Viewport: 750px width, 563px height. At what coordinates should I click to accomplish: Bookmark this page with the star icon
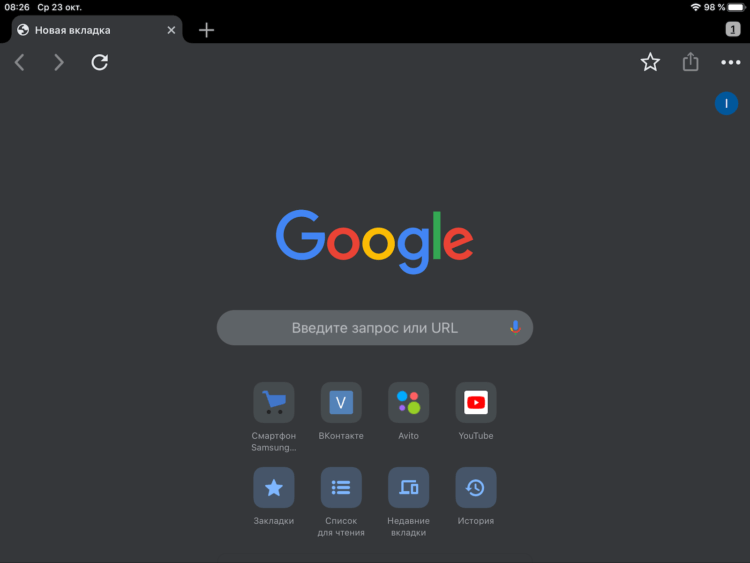(650, 62)
